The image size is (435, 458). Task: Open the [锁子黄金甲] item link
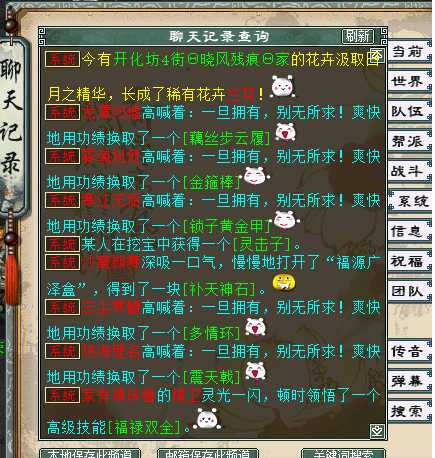[226, 226]
